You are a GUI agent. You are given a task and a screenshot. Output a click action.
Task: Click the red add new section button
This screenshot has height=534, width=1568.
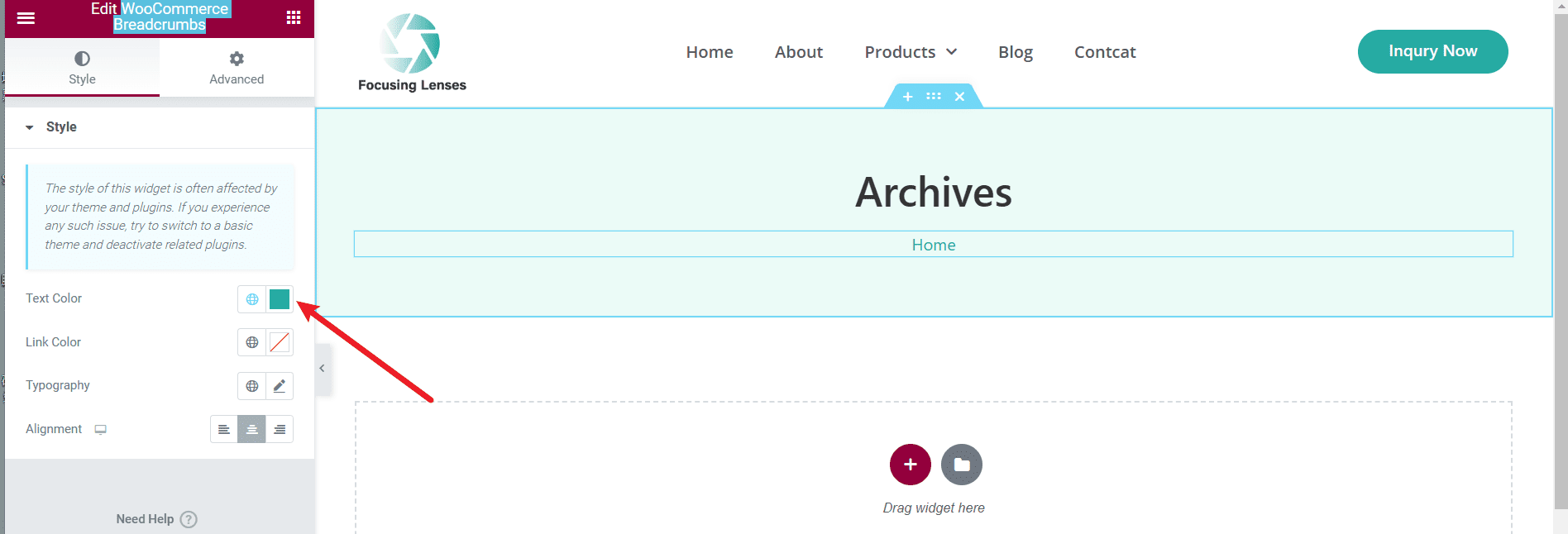click(x=910, y=465)
